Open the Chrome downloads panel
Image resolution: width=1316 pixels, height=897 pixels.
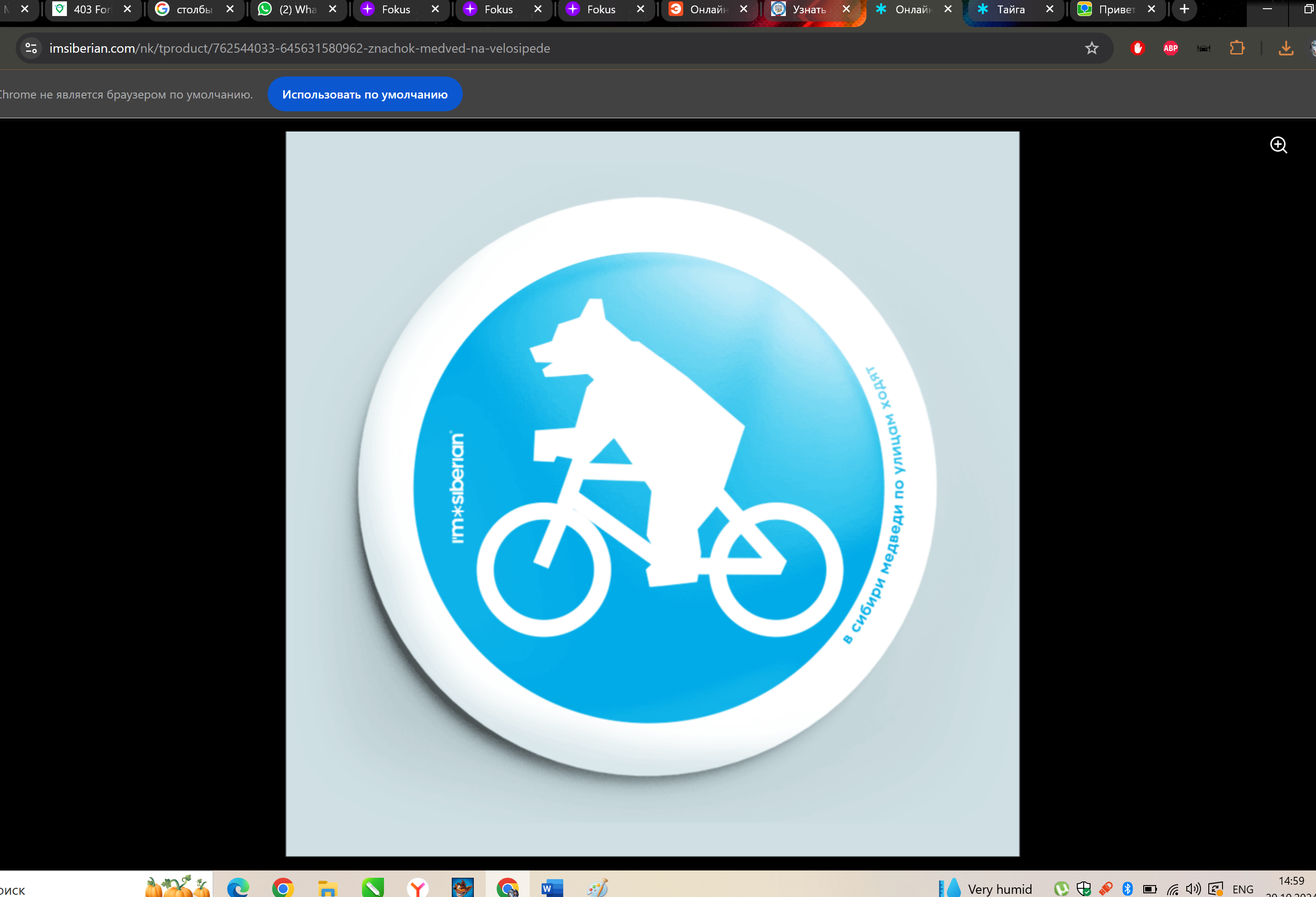click(1285, 48)
